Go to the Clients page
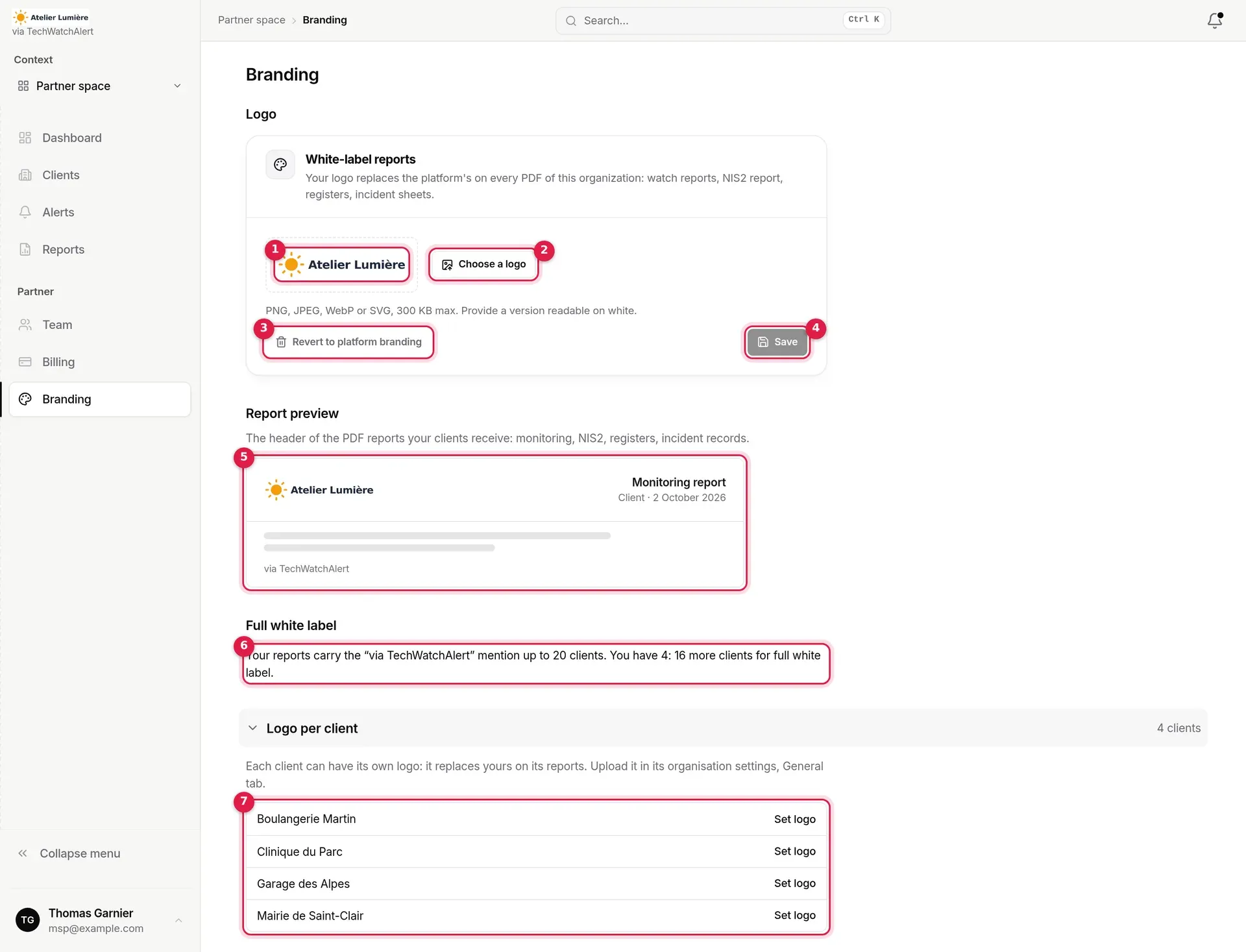Viewport: 1246px width, 952px height. click(100, 175)
